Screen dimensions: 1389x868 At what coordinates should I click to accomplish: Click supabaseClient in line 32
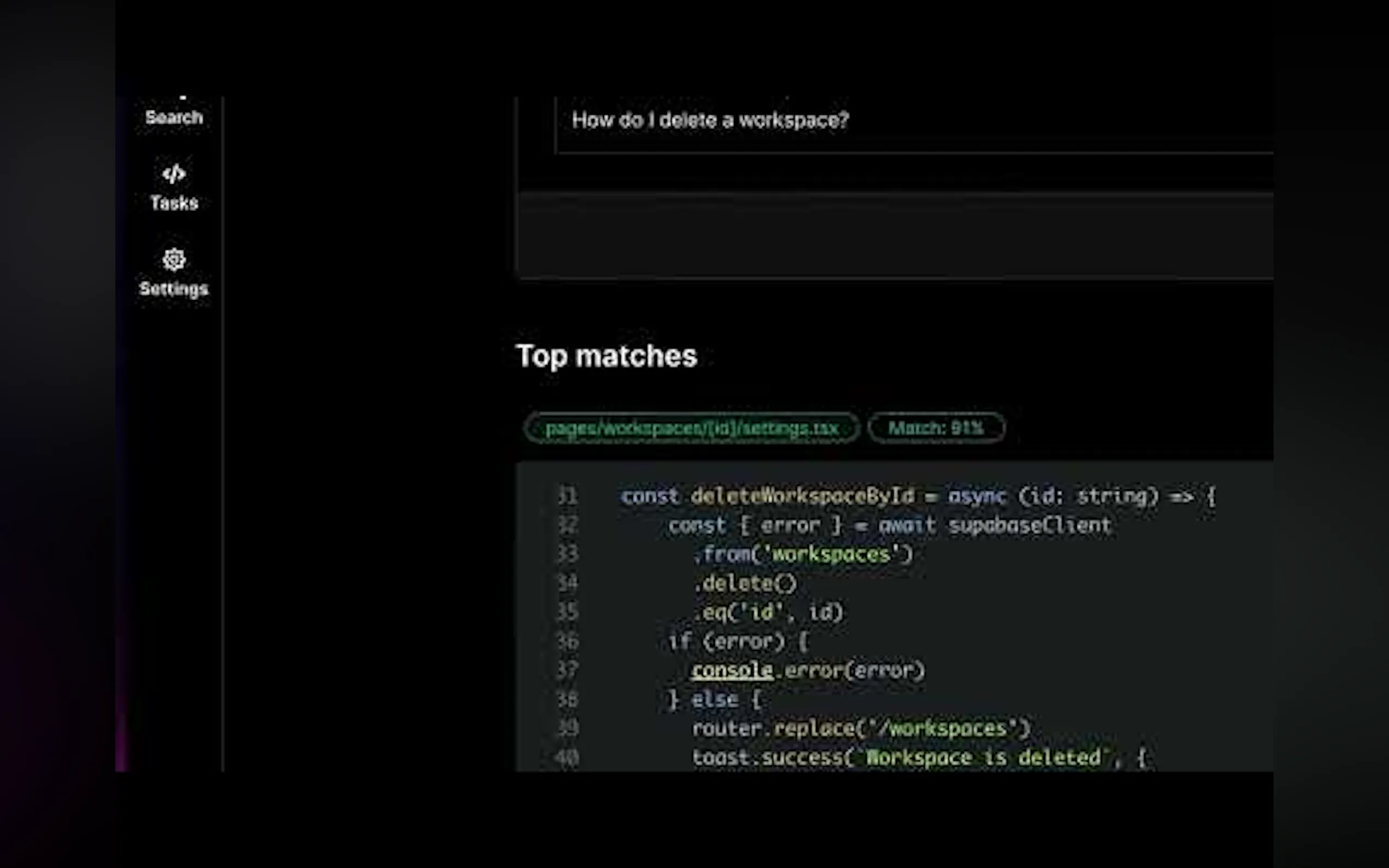click(1029, 525)
